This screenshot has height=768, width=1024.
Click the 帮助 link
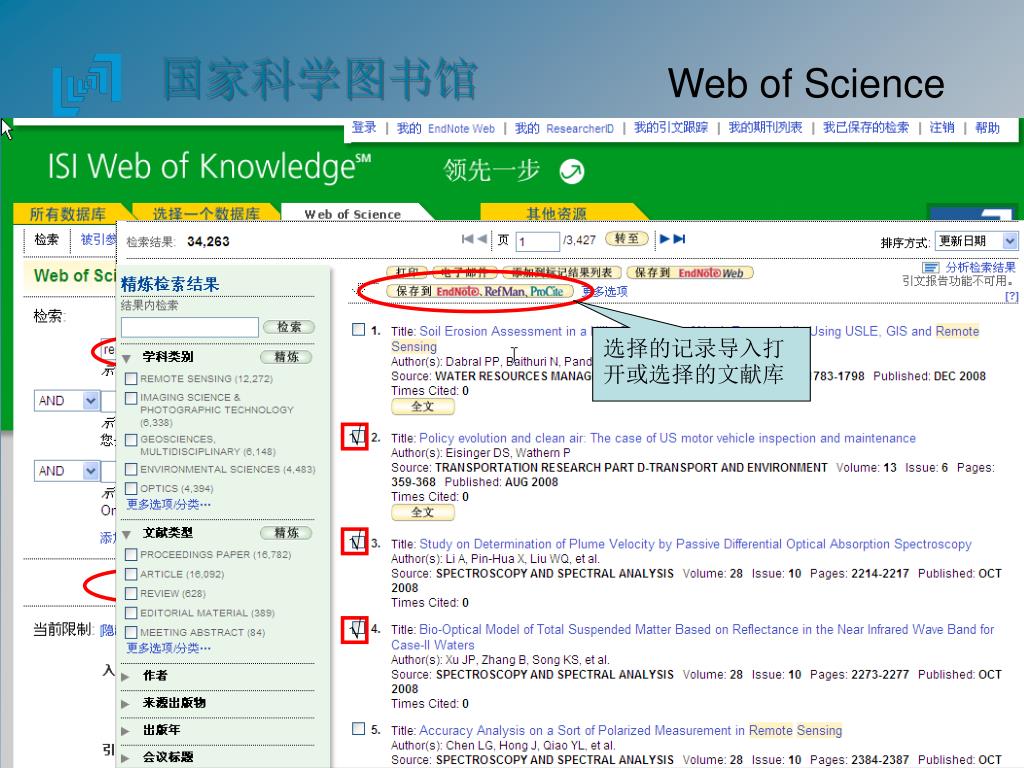tap(987, 127)
